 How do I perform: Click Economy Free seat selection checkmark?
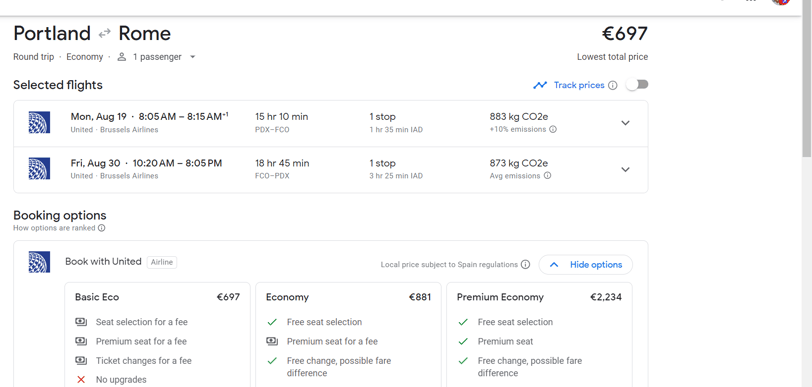click(272, 322)
